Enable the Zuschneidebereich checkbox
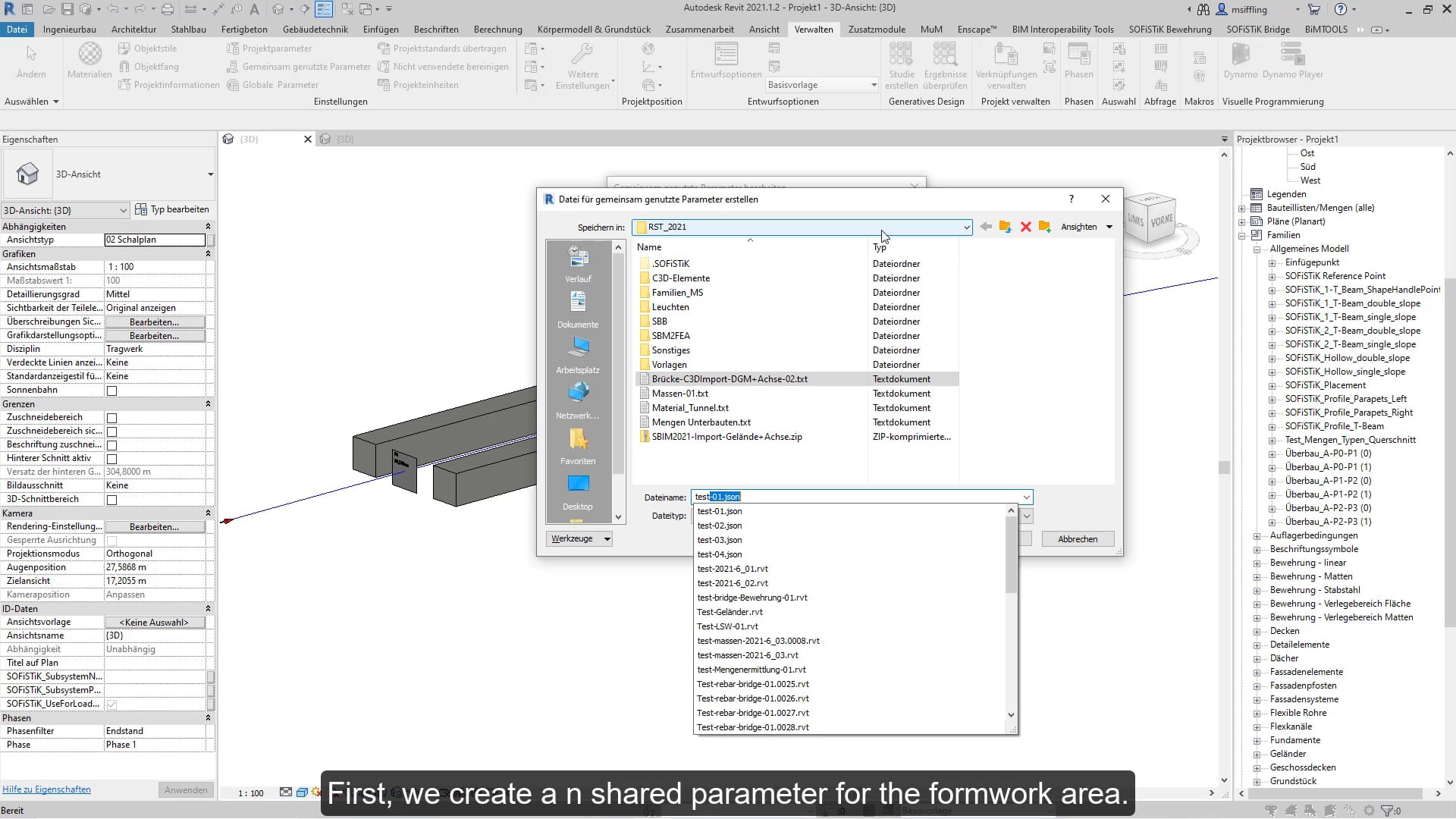Viewport: 1456px width, 819px height. click(x=111, y=418)
